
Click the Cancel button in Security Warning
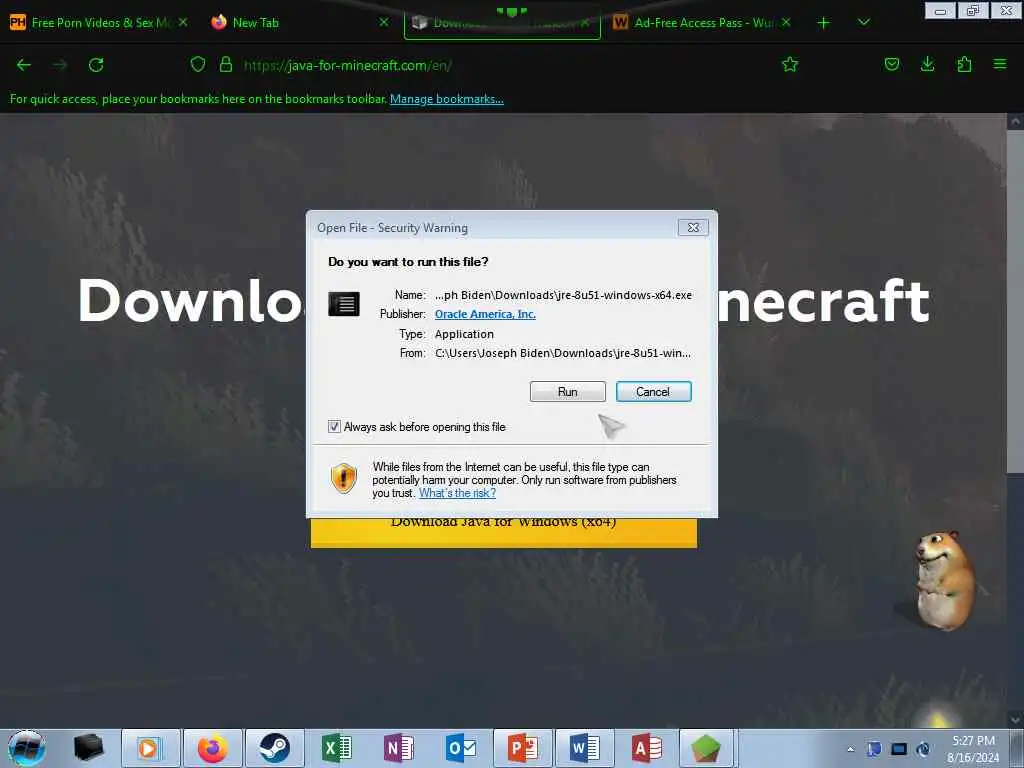pyautogui.click(x=653, y=392)
